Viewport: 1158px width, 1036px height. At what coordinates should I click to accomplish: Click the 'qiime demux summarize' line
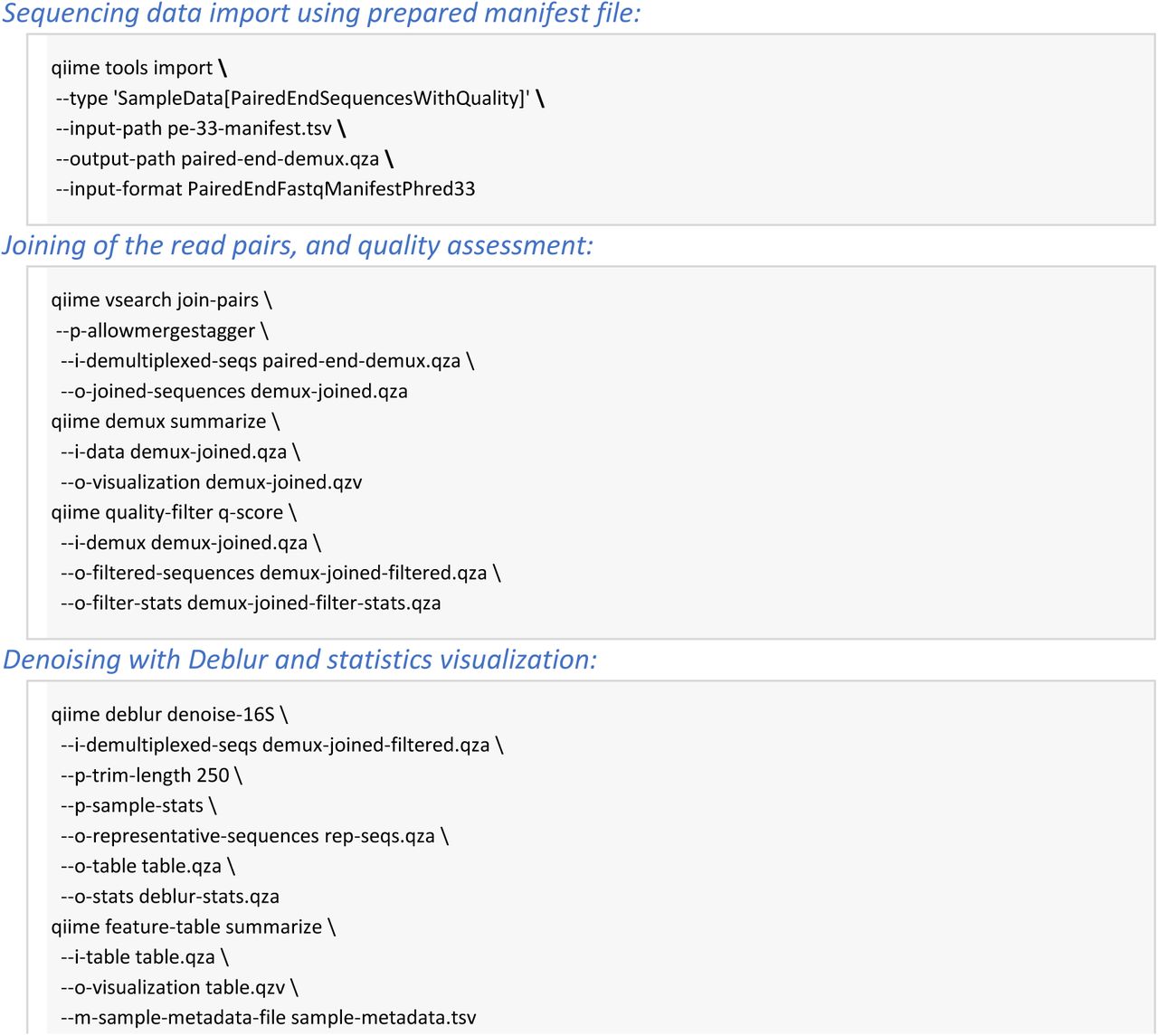(x=166, y=422)
